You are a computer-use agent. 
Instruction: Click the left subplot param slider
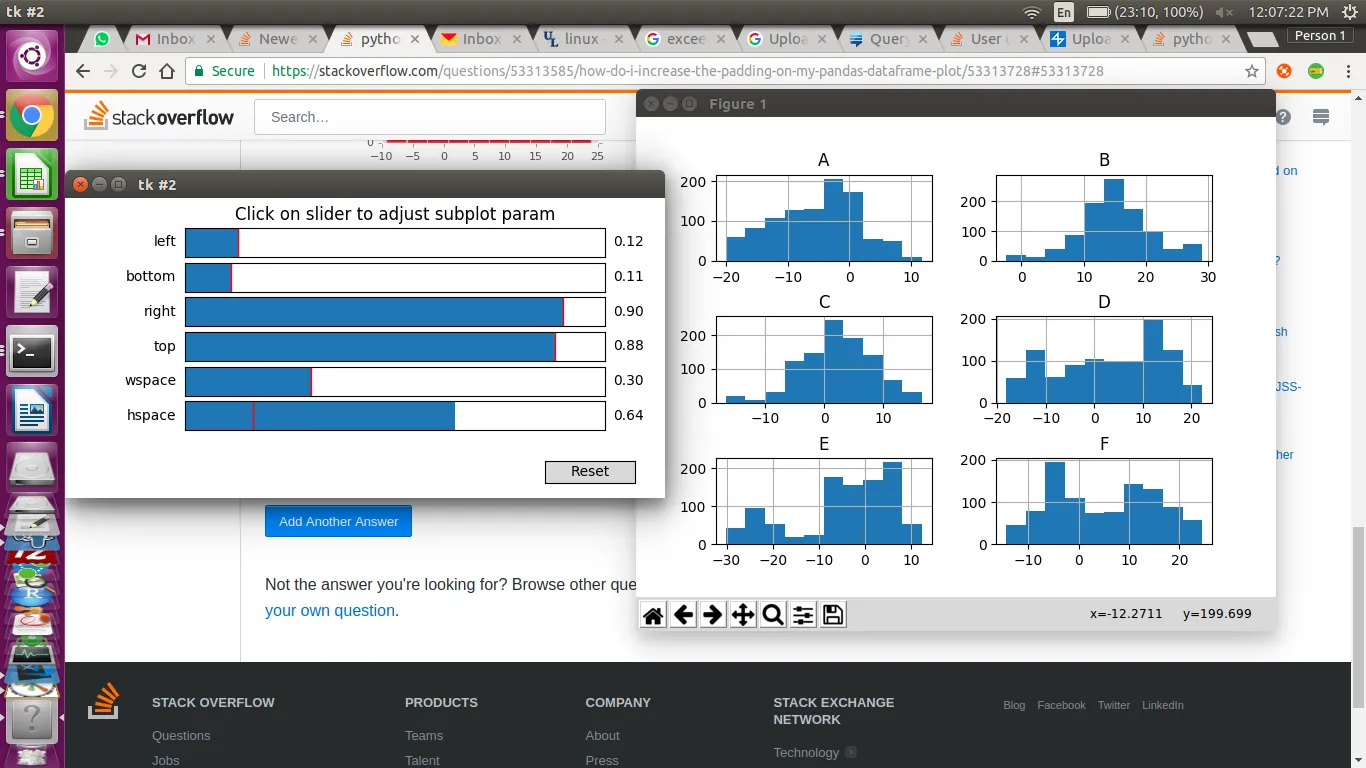tap(395, 242)
